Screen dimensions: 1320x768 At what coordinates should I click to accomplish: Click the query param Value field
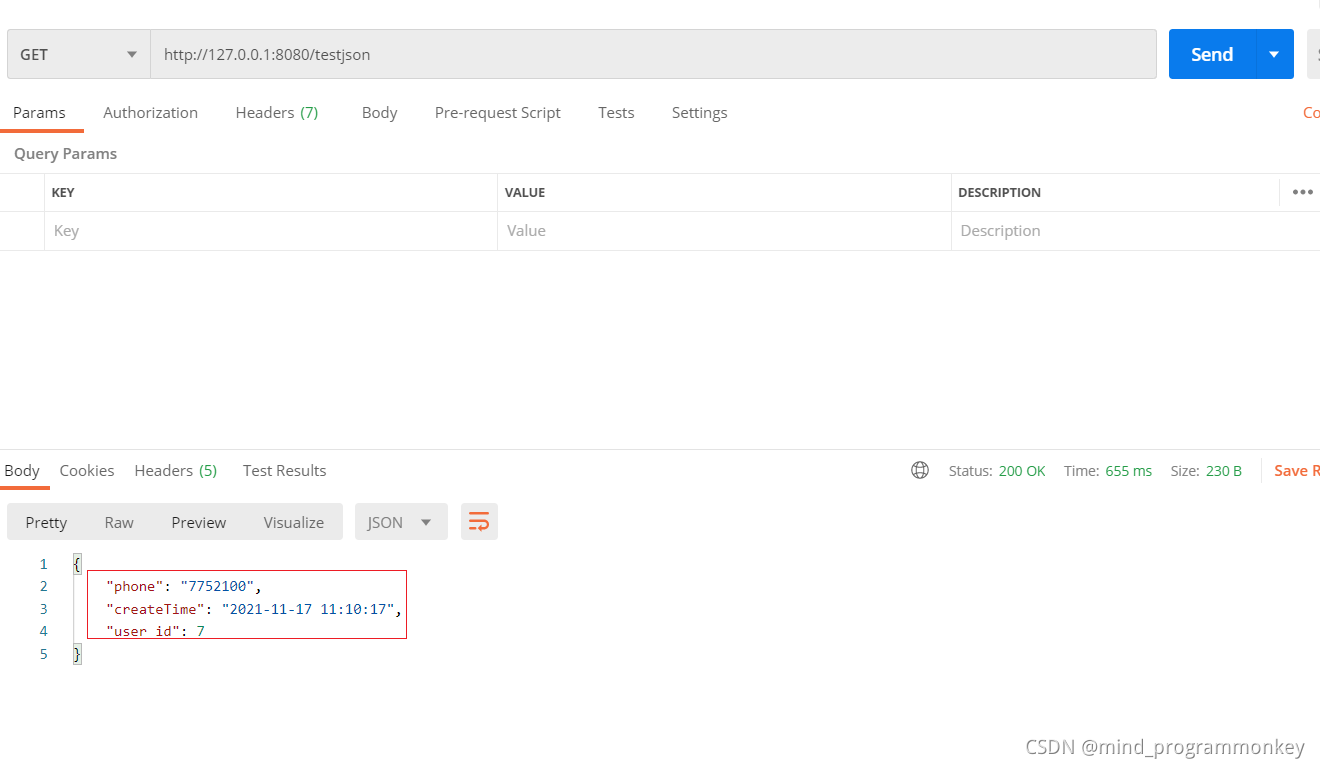[724, 231]
